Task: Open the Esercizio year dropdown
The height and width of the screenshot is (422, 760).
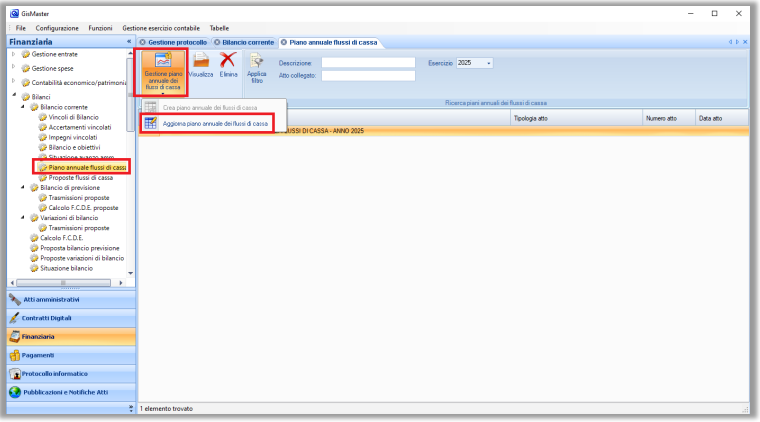Action: pos(489,63)
